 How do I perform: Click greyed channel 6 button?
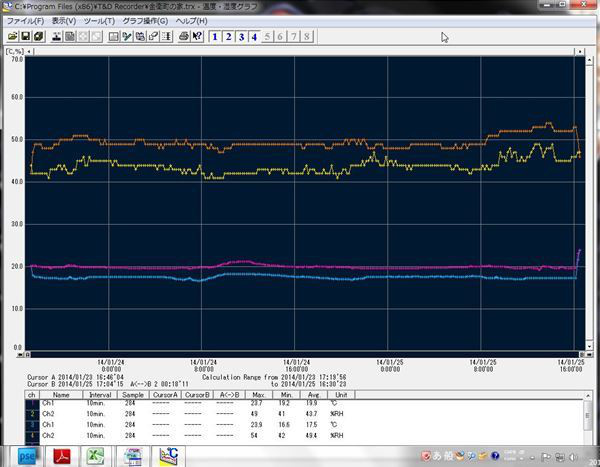[280, 37]
